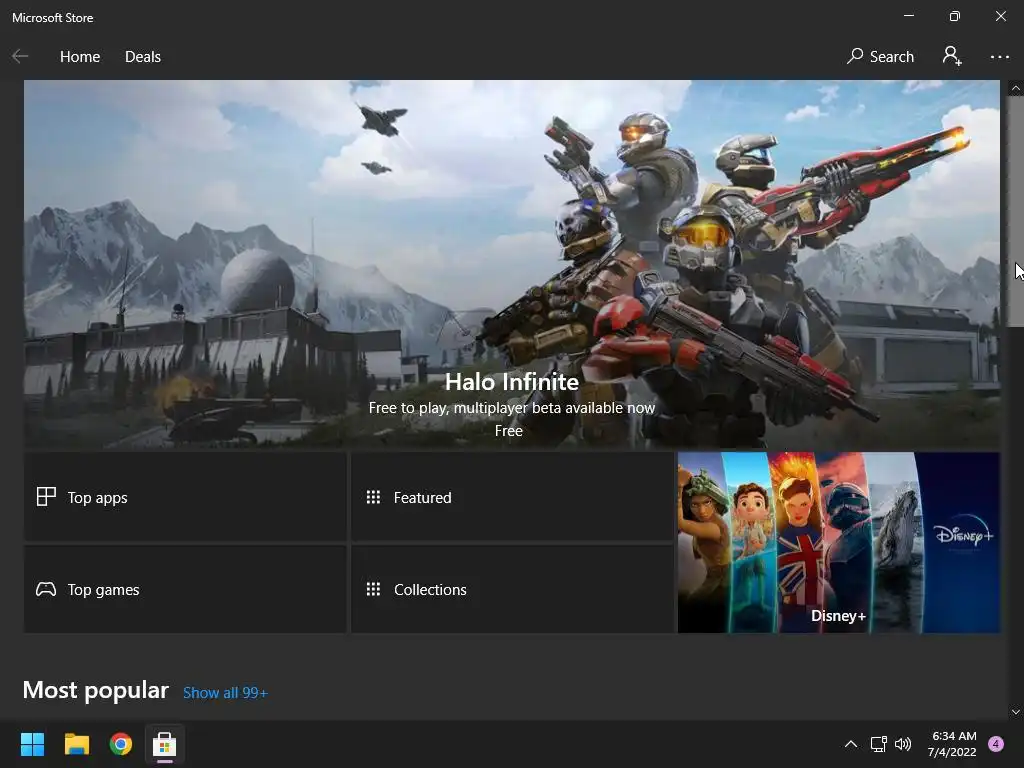1024x768 pixels.
Task: Open the sign-in account icon
Action: coord(952,56)
